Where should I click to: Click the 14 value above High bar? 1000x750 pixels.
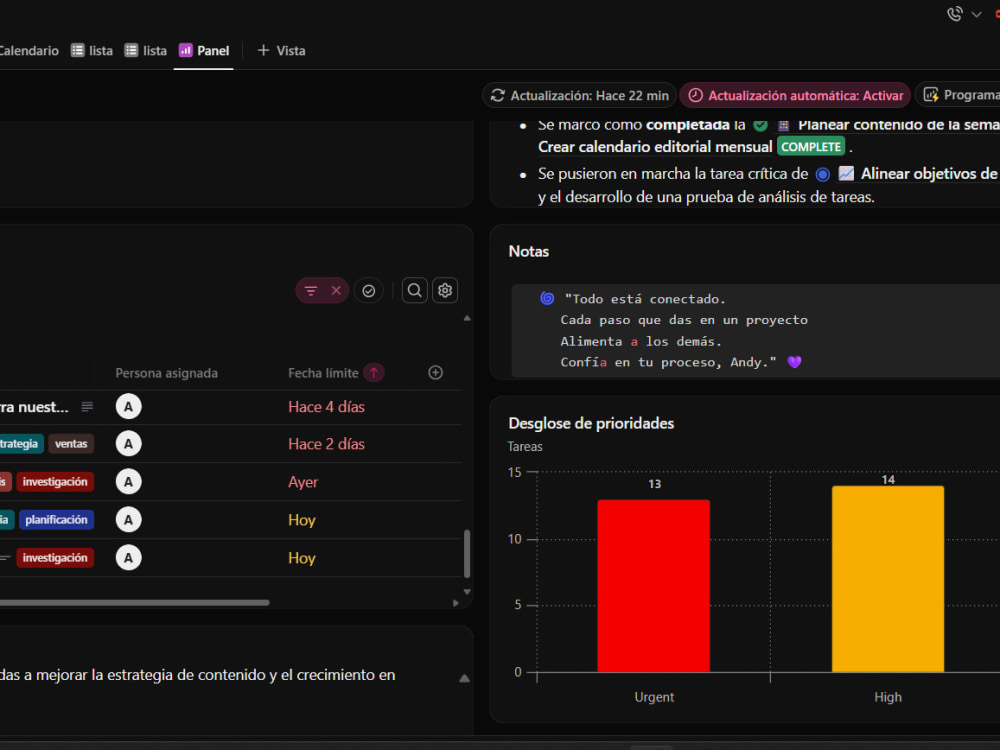pyautogui.click(x=888, y=480)
